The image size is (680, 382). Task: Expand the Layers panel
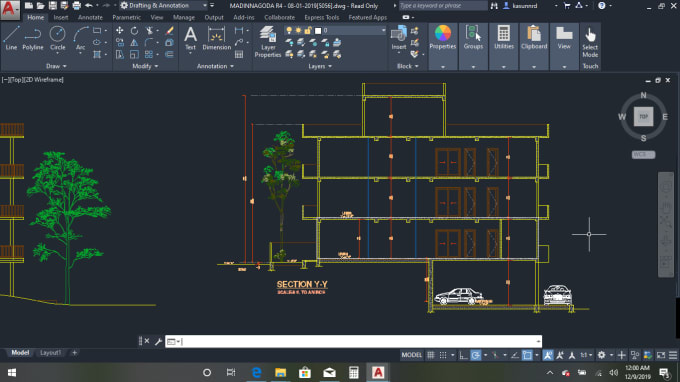320,66
